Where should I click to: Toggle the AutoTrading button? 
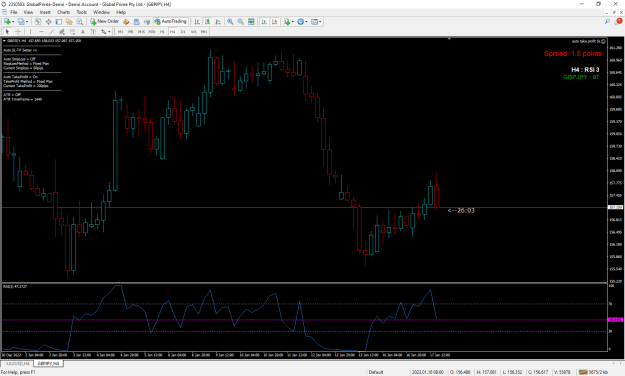170,22
